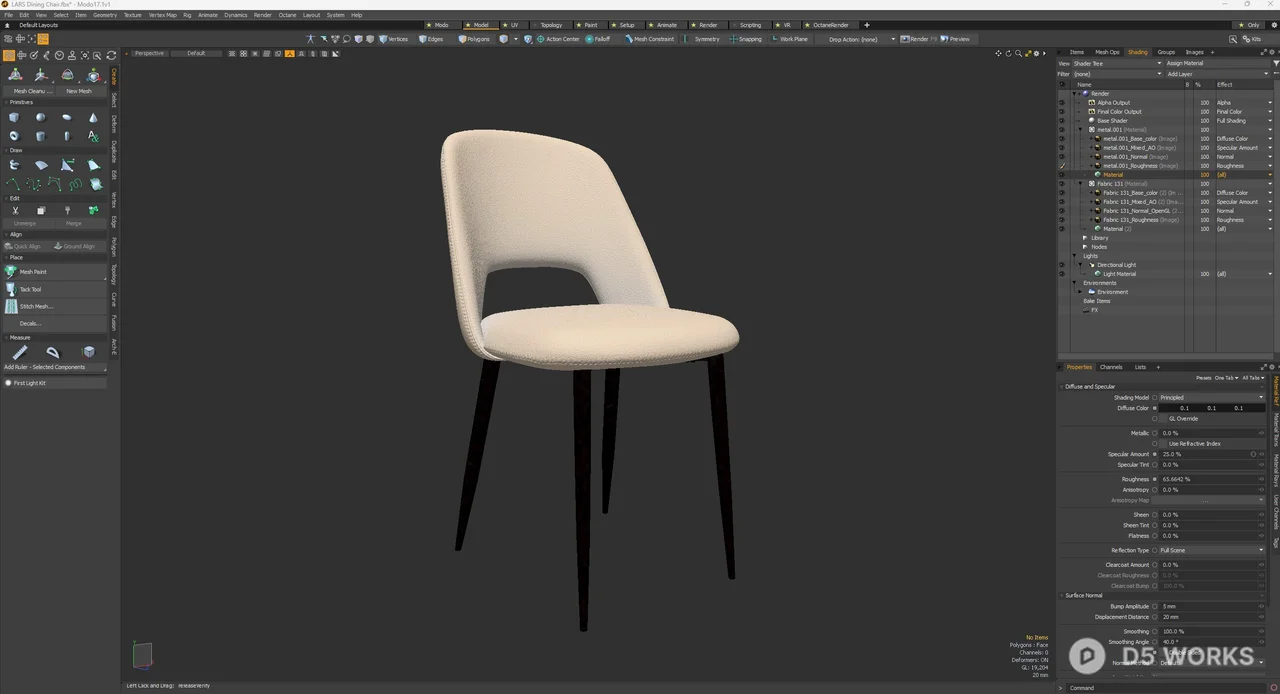The width and height of the screenshot is (1280, 694).
Task: Click the Mesh Cleanup button
Action: click(31, 91)
